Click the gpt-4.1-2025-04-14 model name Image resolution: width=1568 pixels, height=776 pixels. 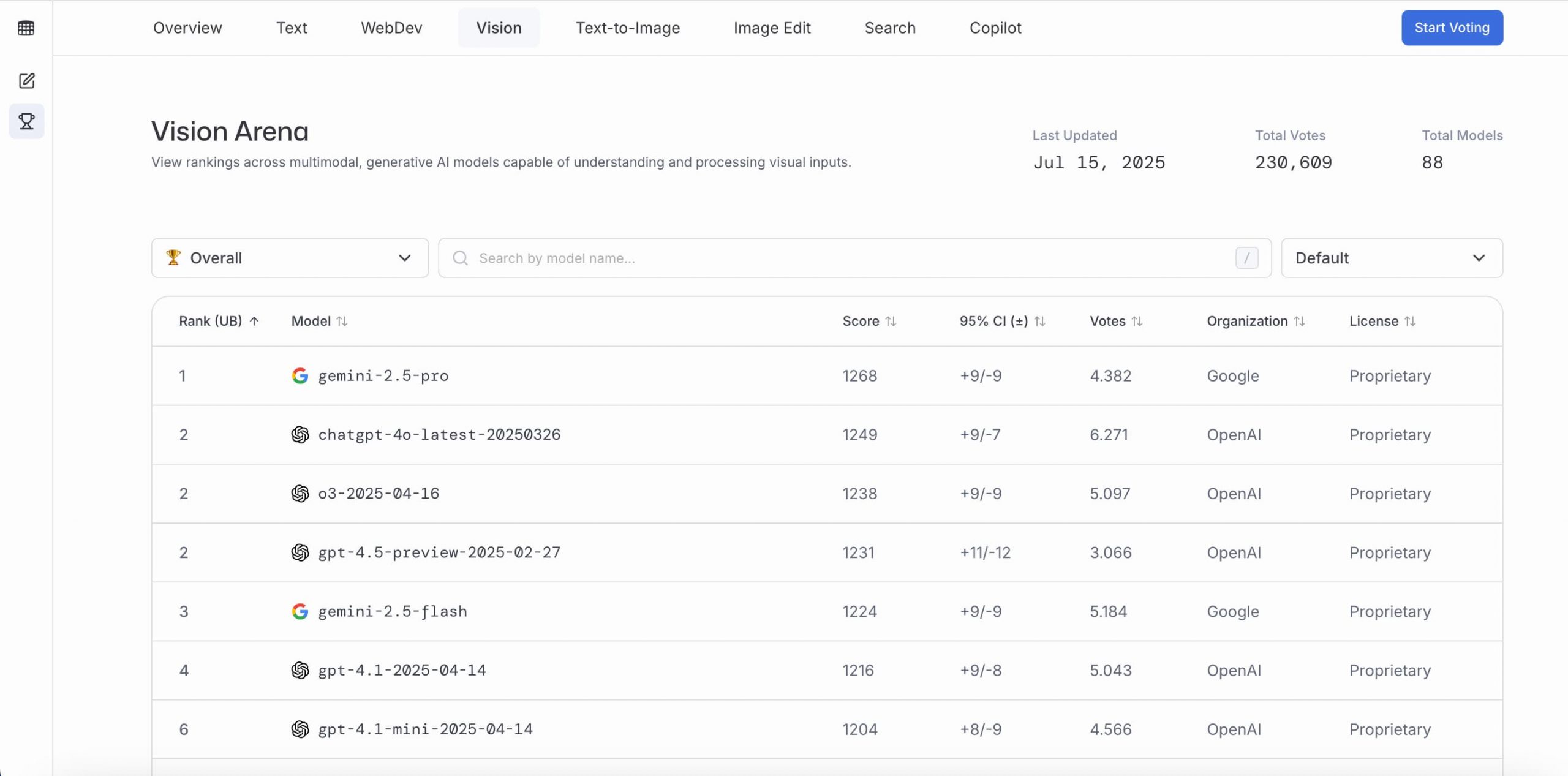[402, 670]
